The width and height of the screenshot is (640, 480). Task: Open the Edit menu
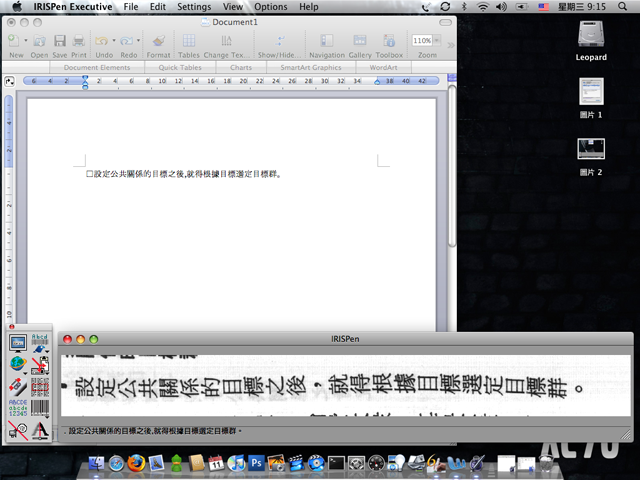158,7
